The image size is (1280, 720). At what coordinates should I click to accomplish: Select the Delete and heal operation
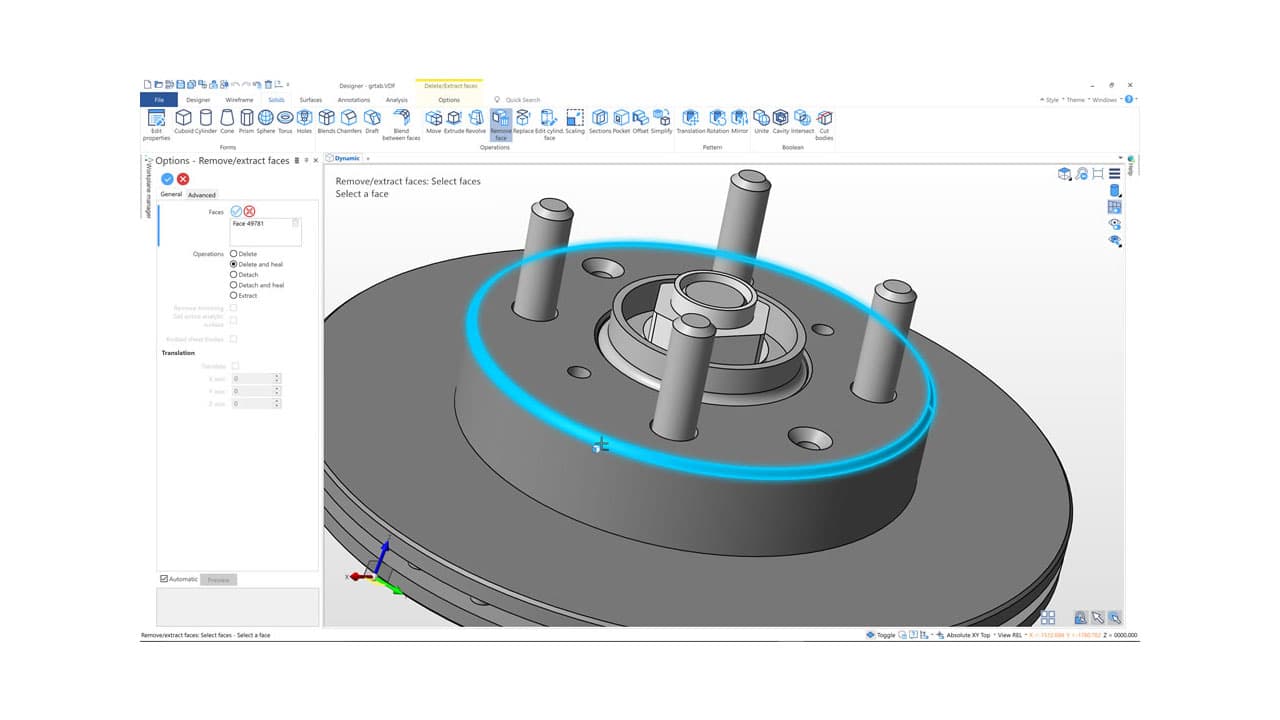coord(233,264)
